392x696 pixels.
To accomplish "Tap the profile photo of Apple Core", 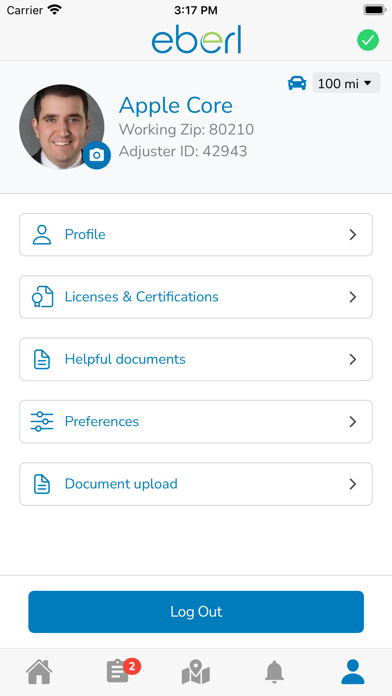I will 62,127.
